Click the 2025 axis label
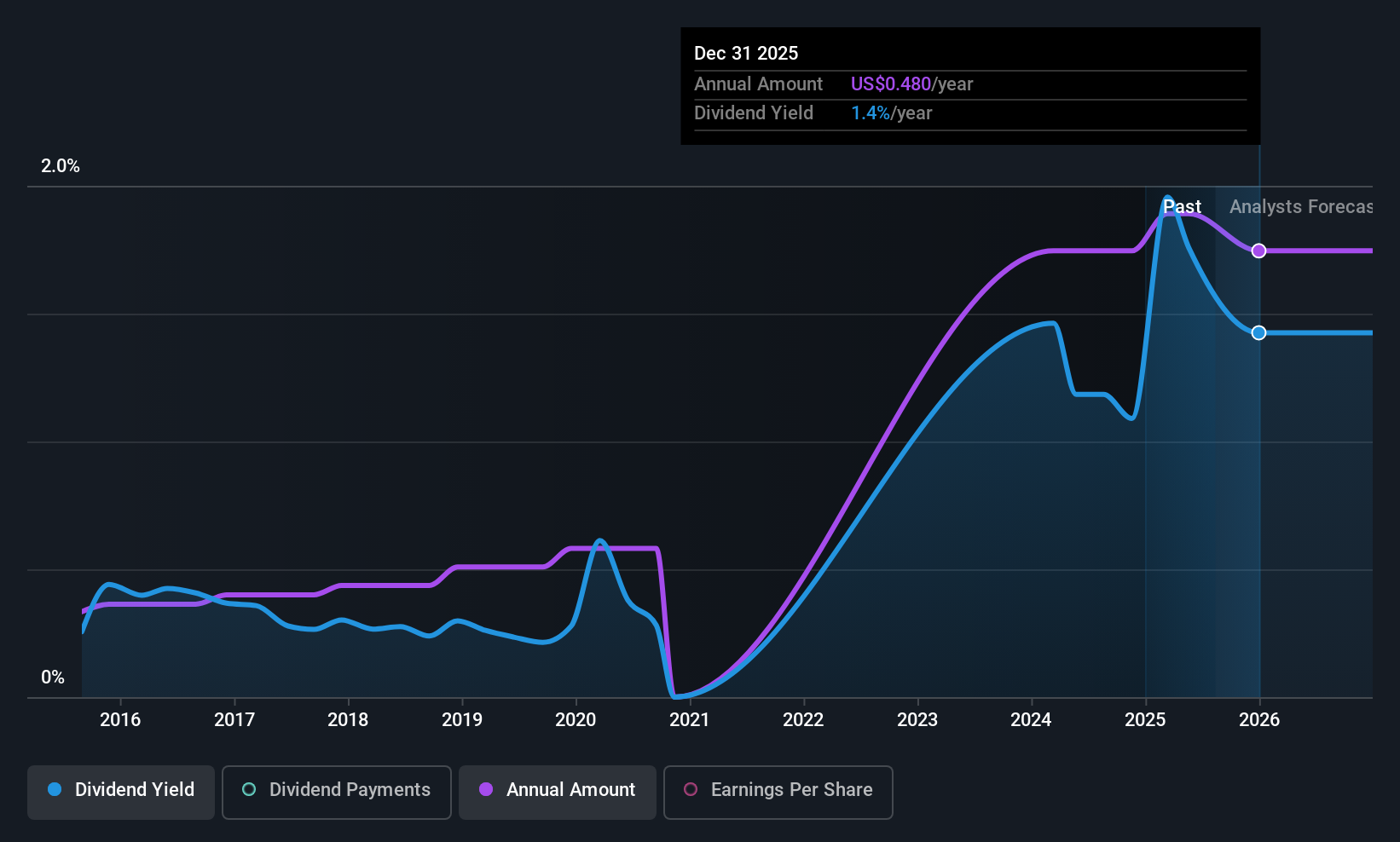 click(x=1145, y=719)
